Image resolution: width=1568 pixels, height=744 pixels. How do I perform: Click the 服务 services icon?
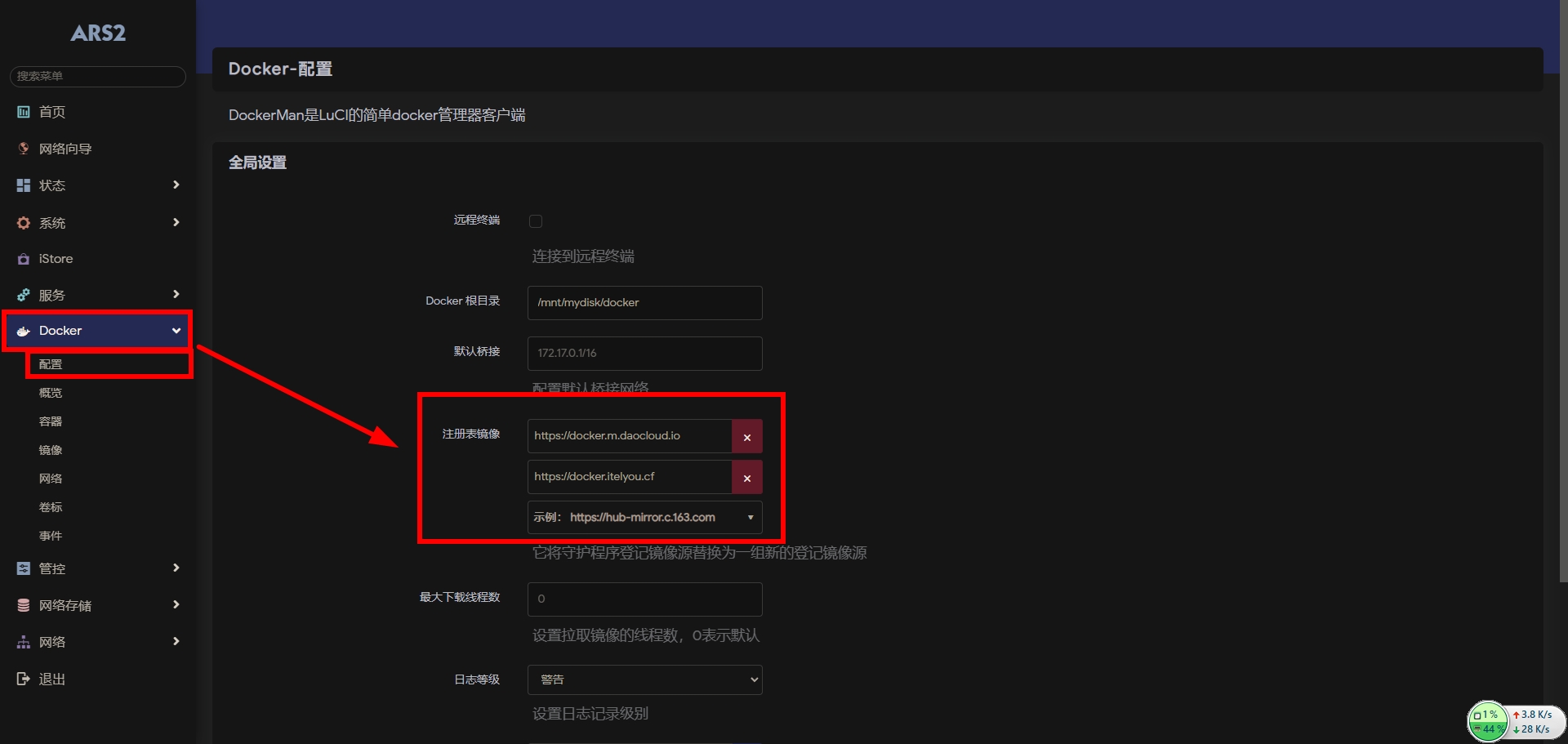tap(24, 295)
